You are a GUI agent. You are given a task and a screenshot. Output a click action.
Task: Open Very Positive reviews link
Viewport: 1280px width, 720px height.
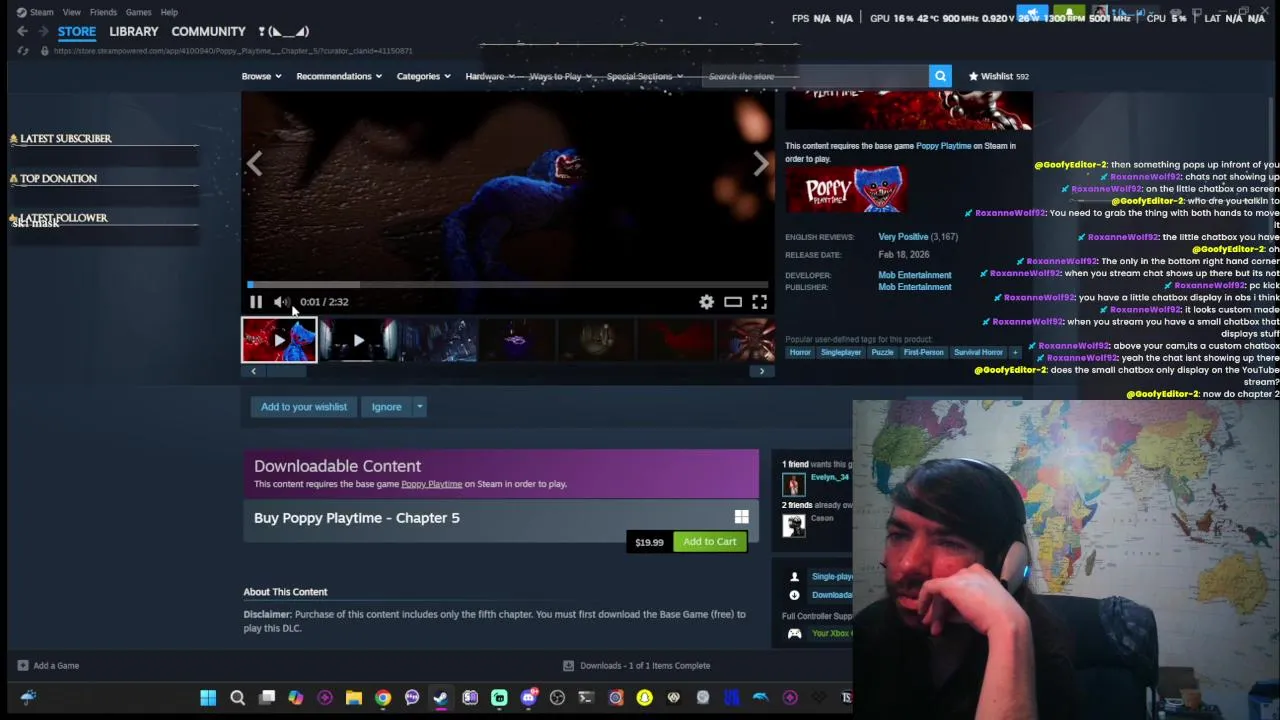point(903,237)
